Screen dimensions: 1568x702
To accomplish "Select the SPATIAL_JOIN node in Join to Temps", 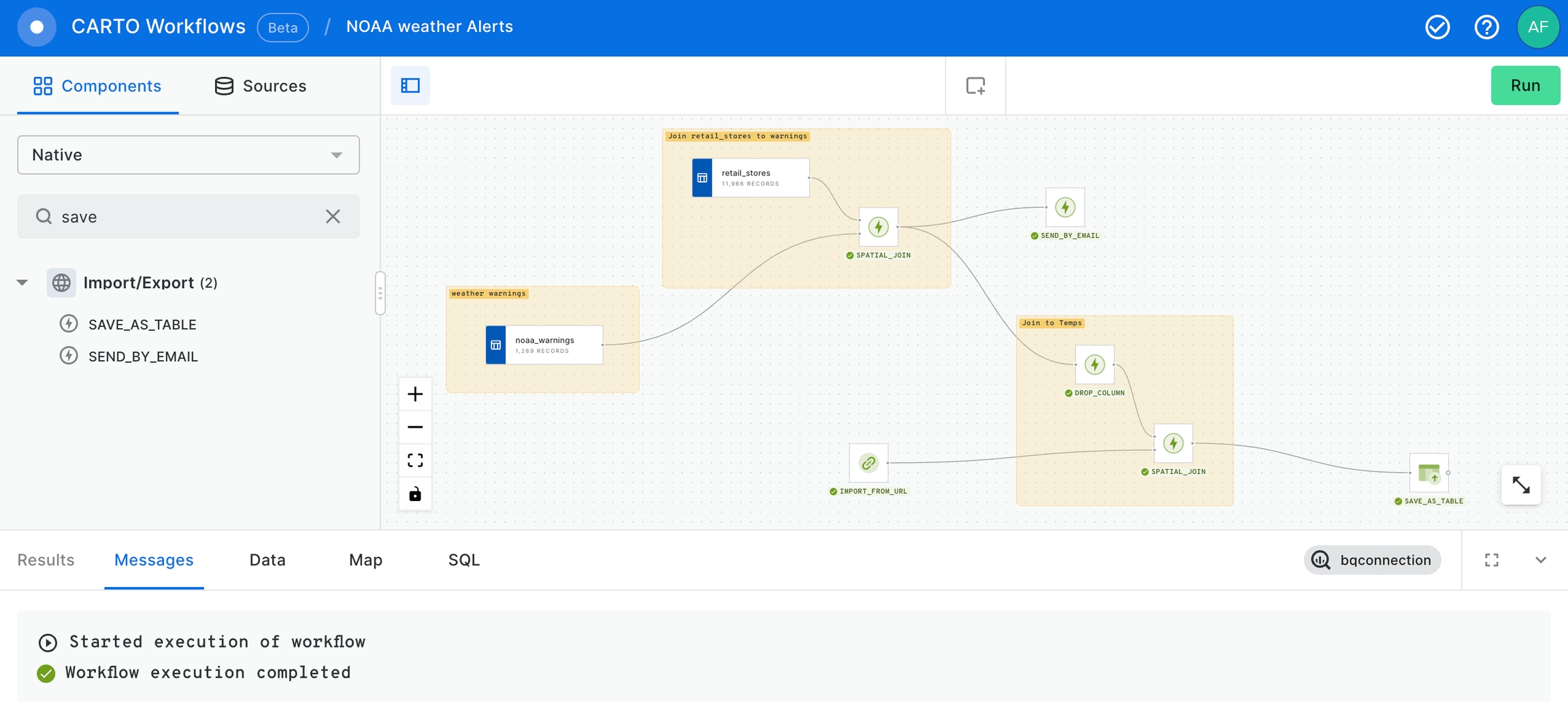I will (x=1173, y=443).
